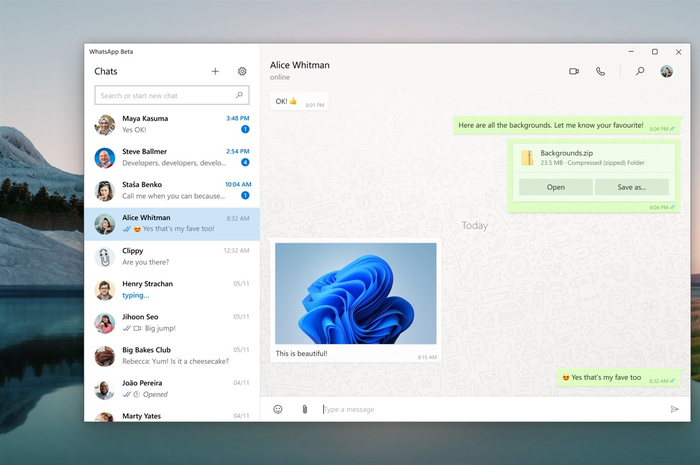Click 'OK!' thumbs up message

tap(299, 102)
